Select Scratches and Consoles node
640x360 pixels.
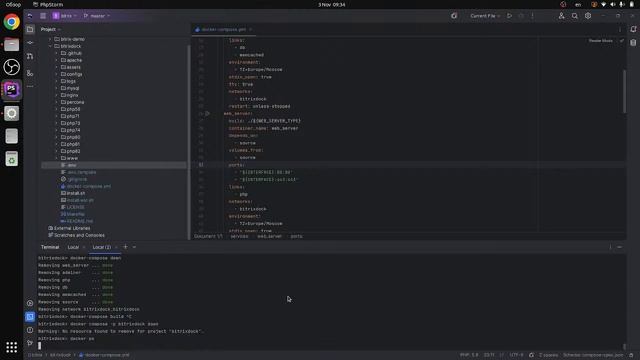[79, 235]
